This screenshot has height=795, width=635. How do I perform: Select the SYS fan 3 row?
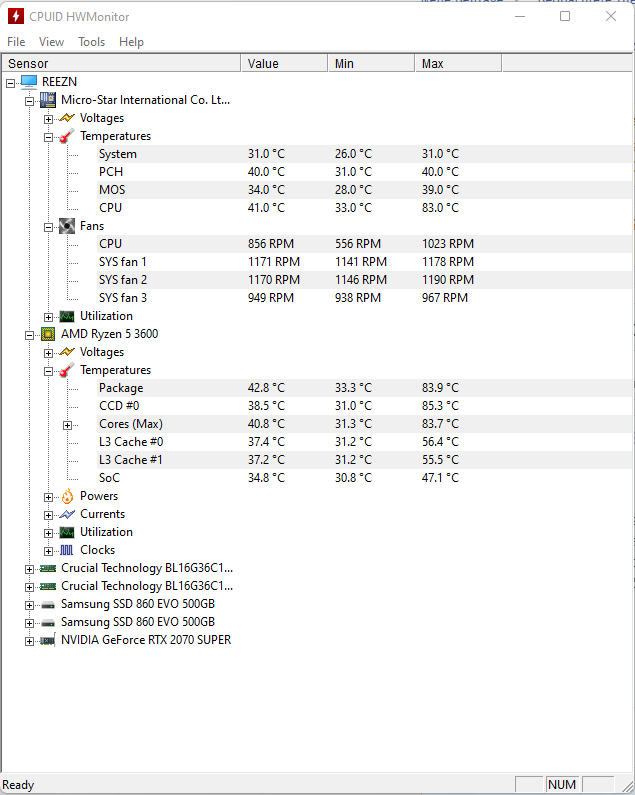tap(365, 298)
